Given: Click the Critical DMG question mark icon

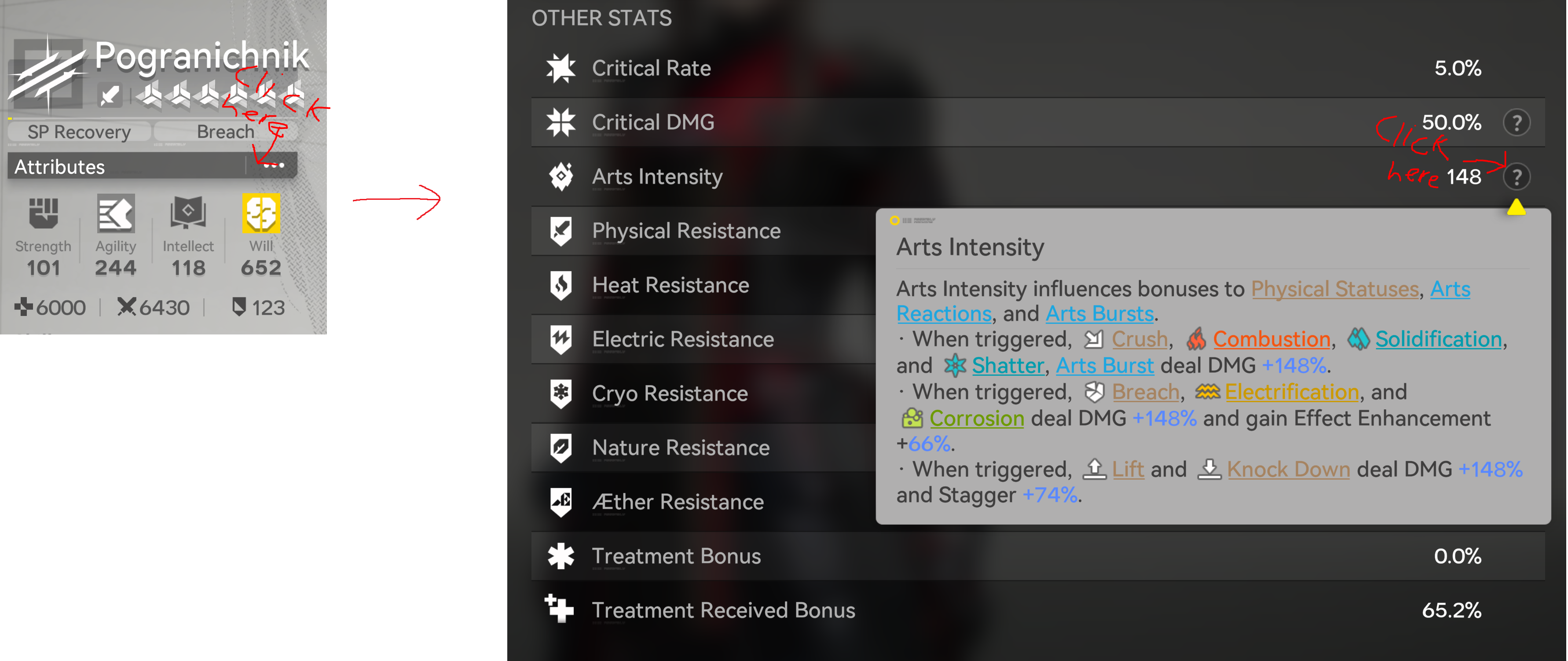Looking at the screenshot, I should [x=1516, y=123].
